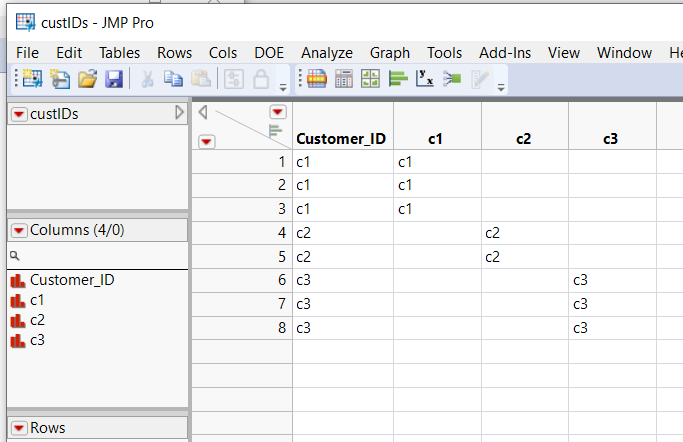
Task: Save the data table with floppy icon
Action: coord(113,79)
